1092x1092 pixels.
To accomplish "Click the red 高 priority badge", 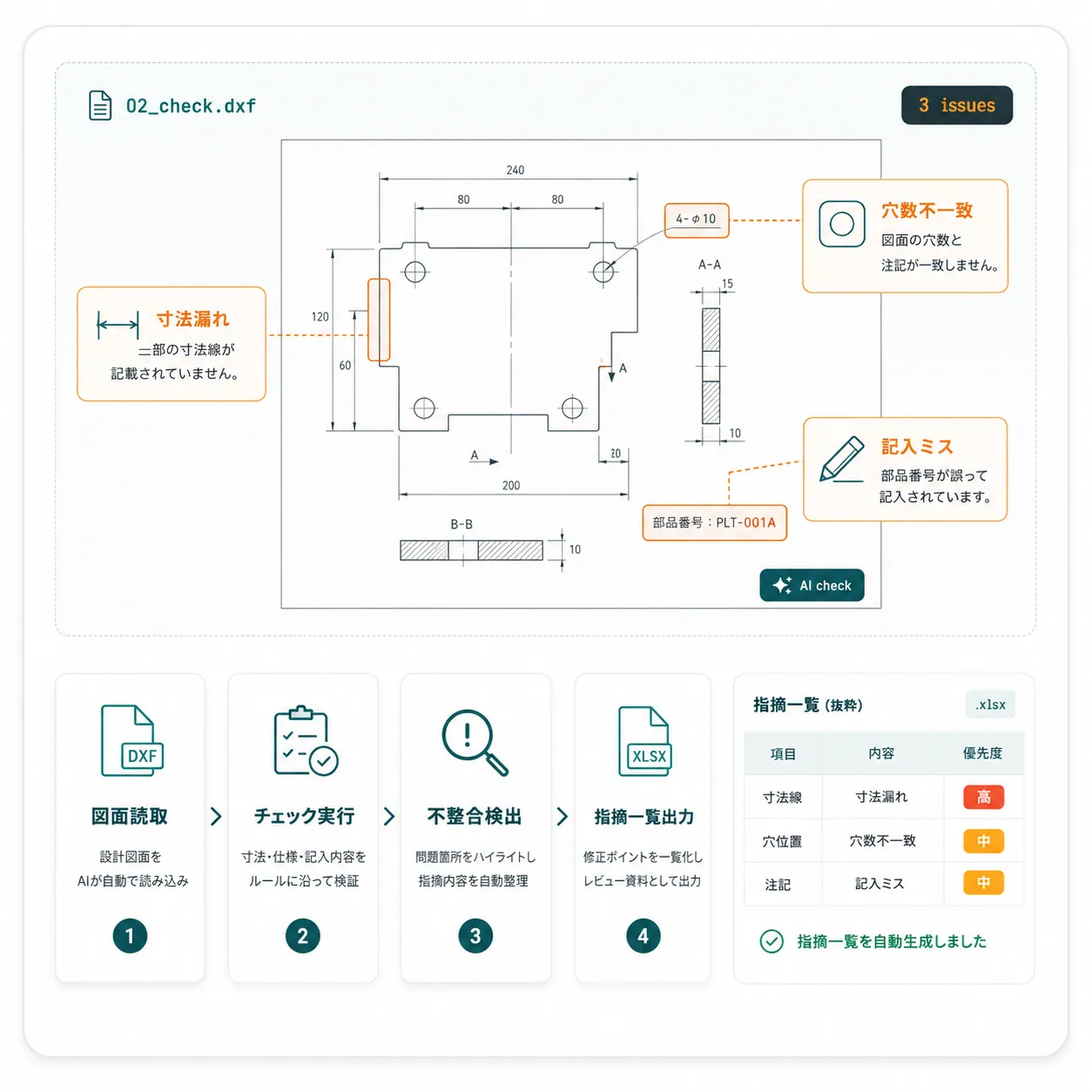I will click(983, 797).
